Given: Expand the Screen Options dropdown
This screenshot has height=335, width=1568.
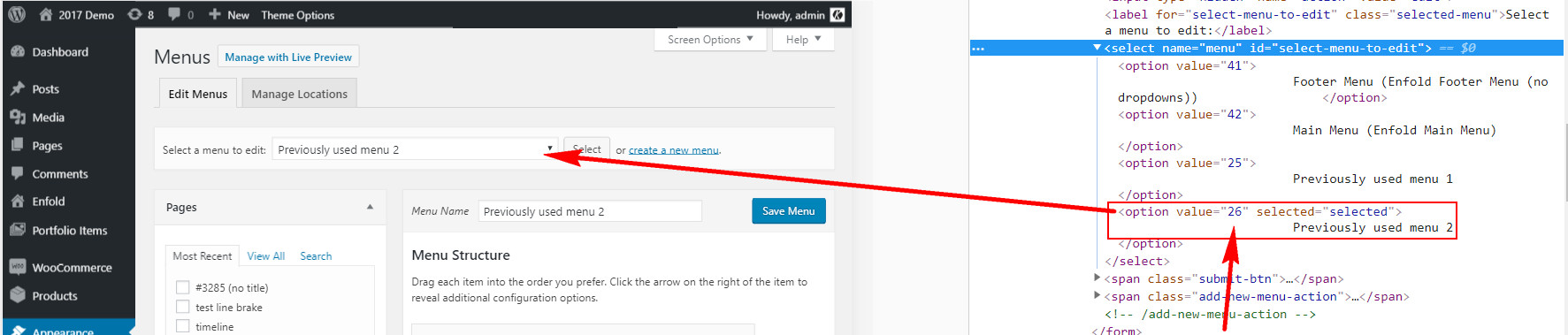Looking at the screenshot, I should click(710, 40).
